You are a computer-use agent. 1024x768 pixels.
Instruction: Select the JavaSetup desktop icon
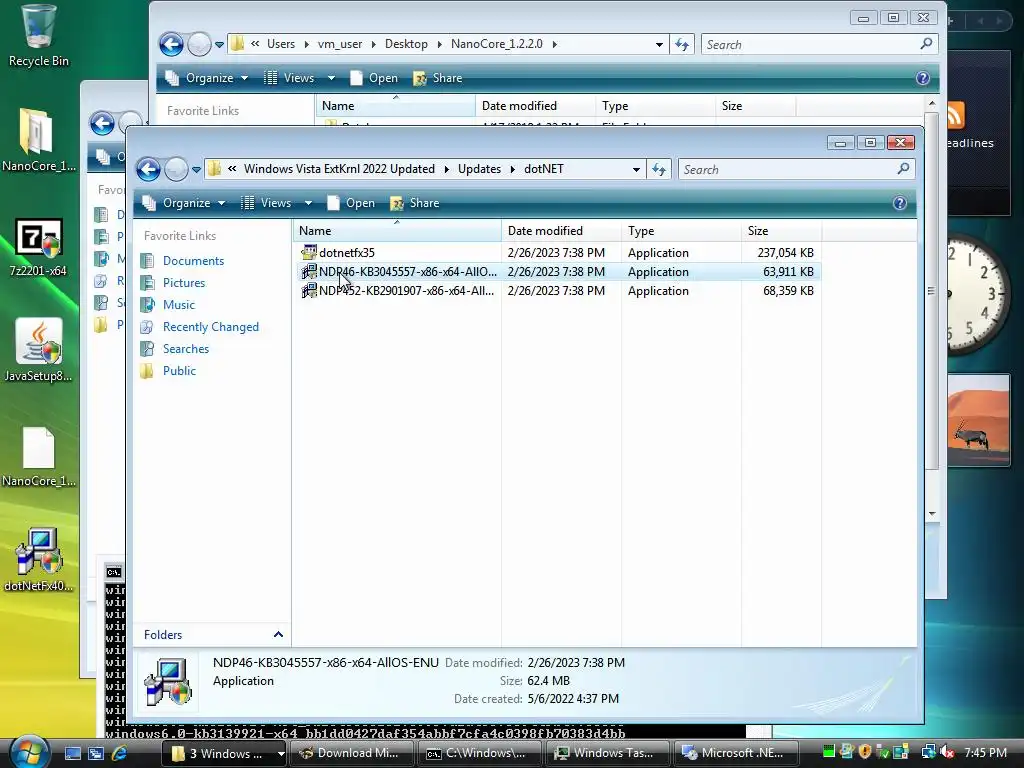(x=38, y=351)
